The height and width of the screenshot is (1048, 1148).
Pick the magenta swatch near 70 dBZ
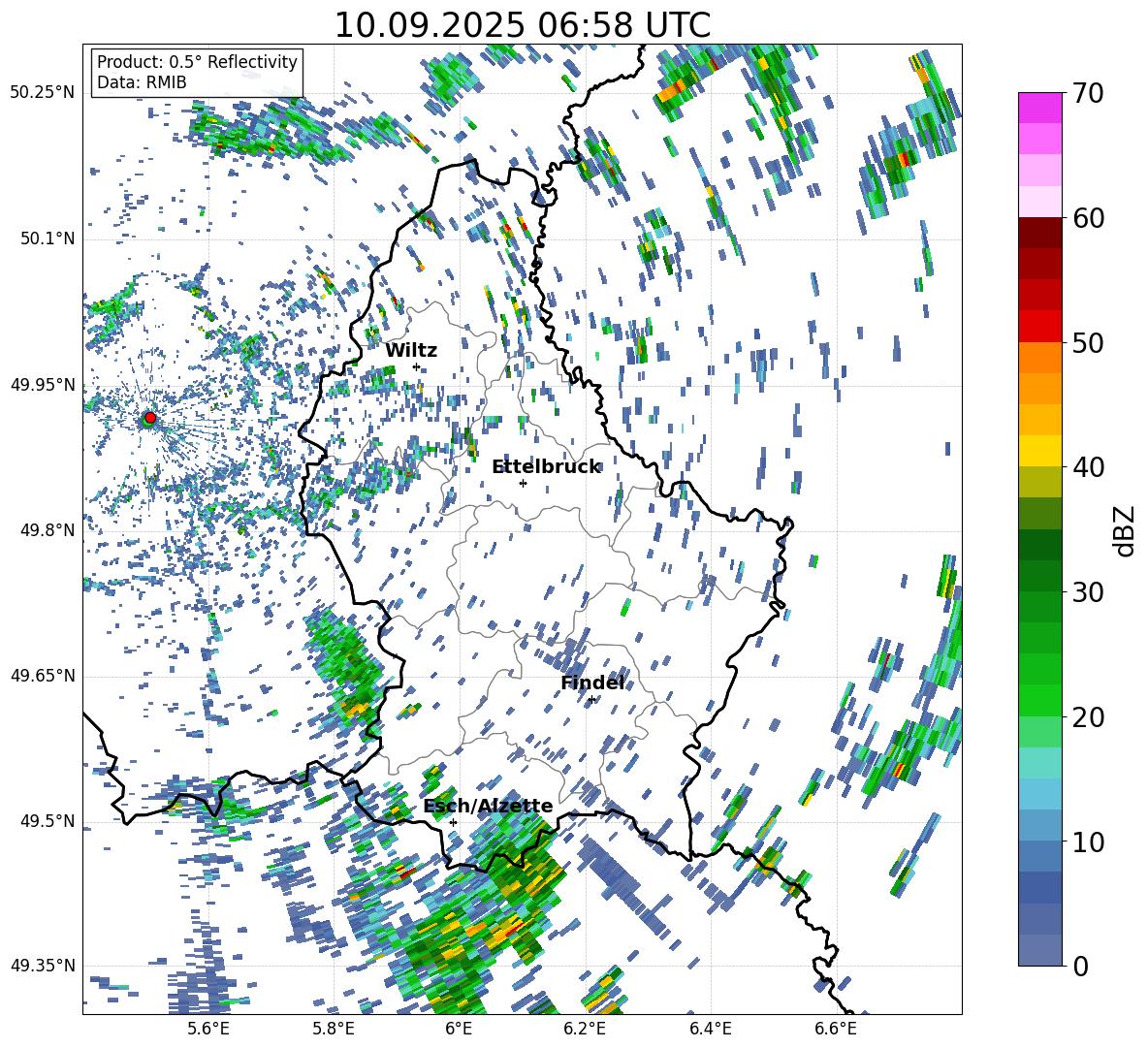(1039, 108)
